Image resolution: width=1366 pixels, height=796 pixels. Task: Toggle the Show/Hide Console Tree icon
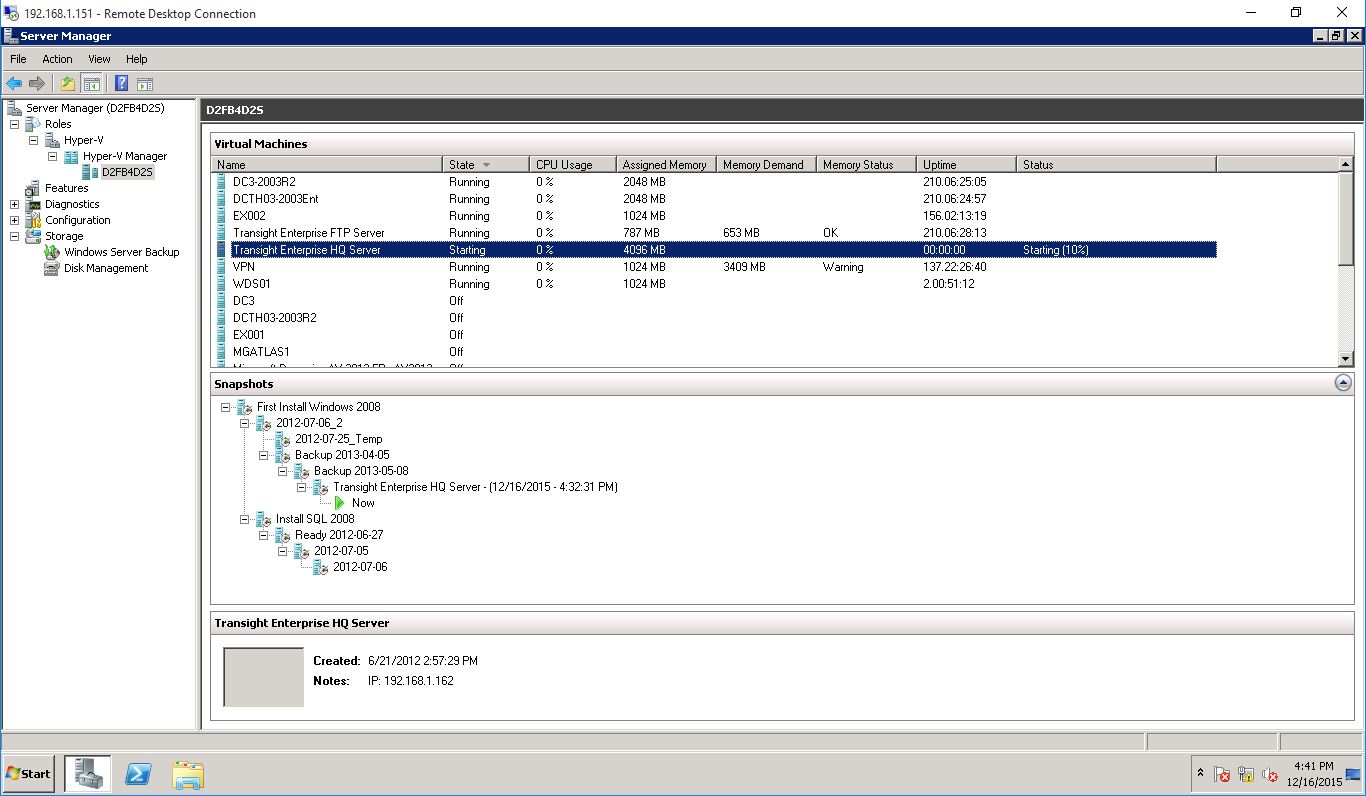click(91, 84)
